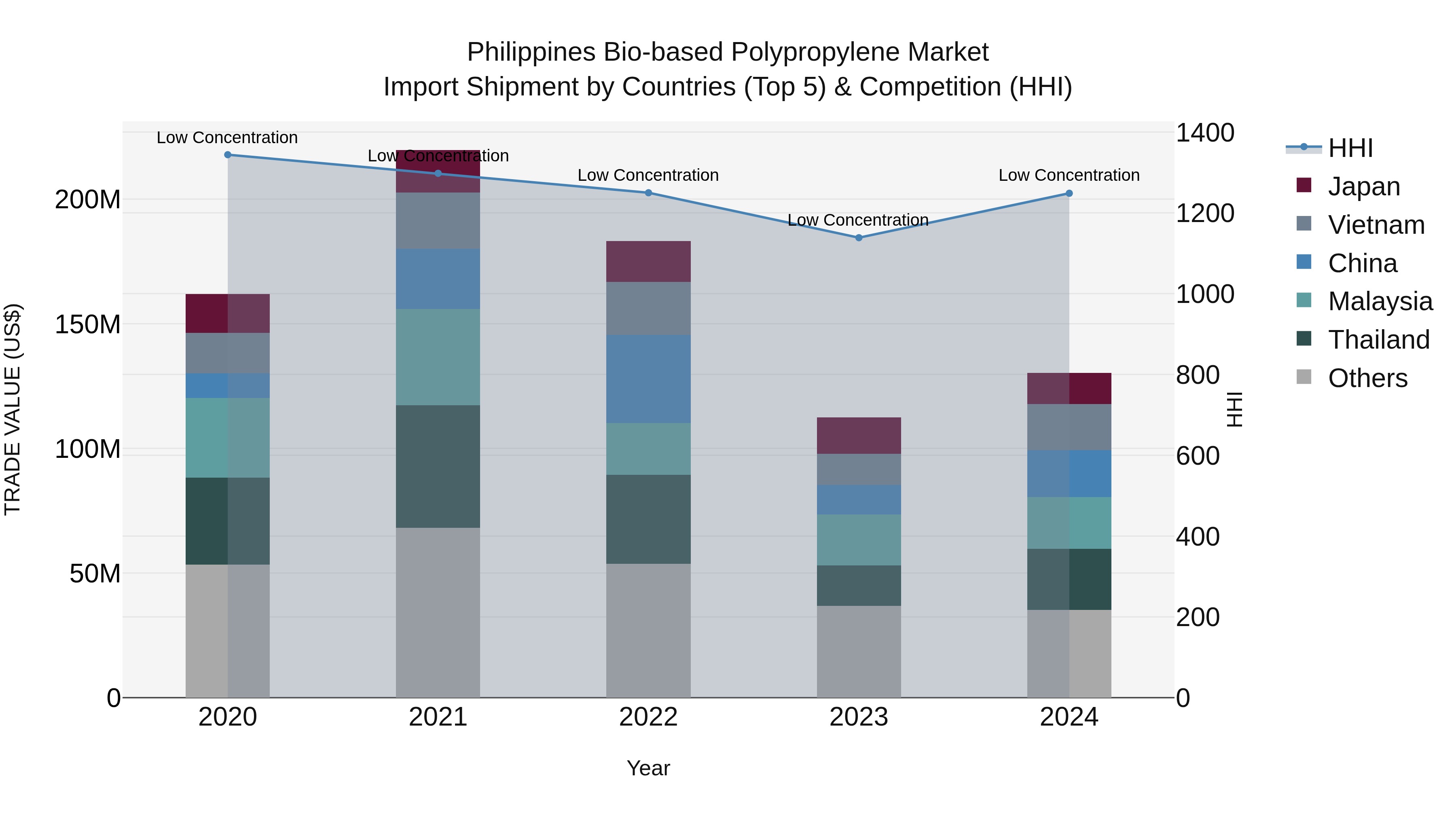This screenshot has height=819, width=1456.
Task: Click the 2021 Others bar segment
Action: [438, 613]
